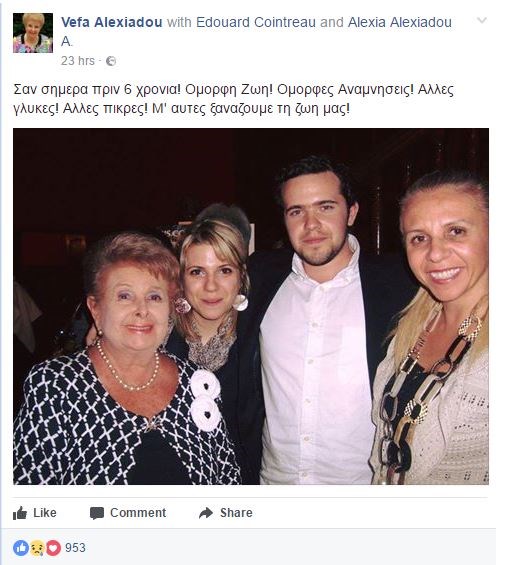Open Alexia Alexiadou A. tagged profile
Viewport: 525px width, 565px height.
tap(256, 32)
